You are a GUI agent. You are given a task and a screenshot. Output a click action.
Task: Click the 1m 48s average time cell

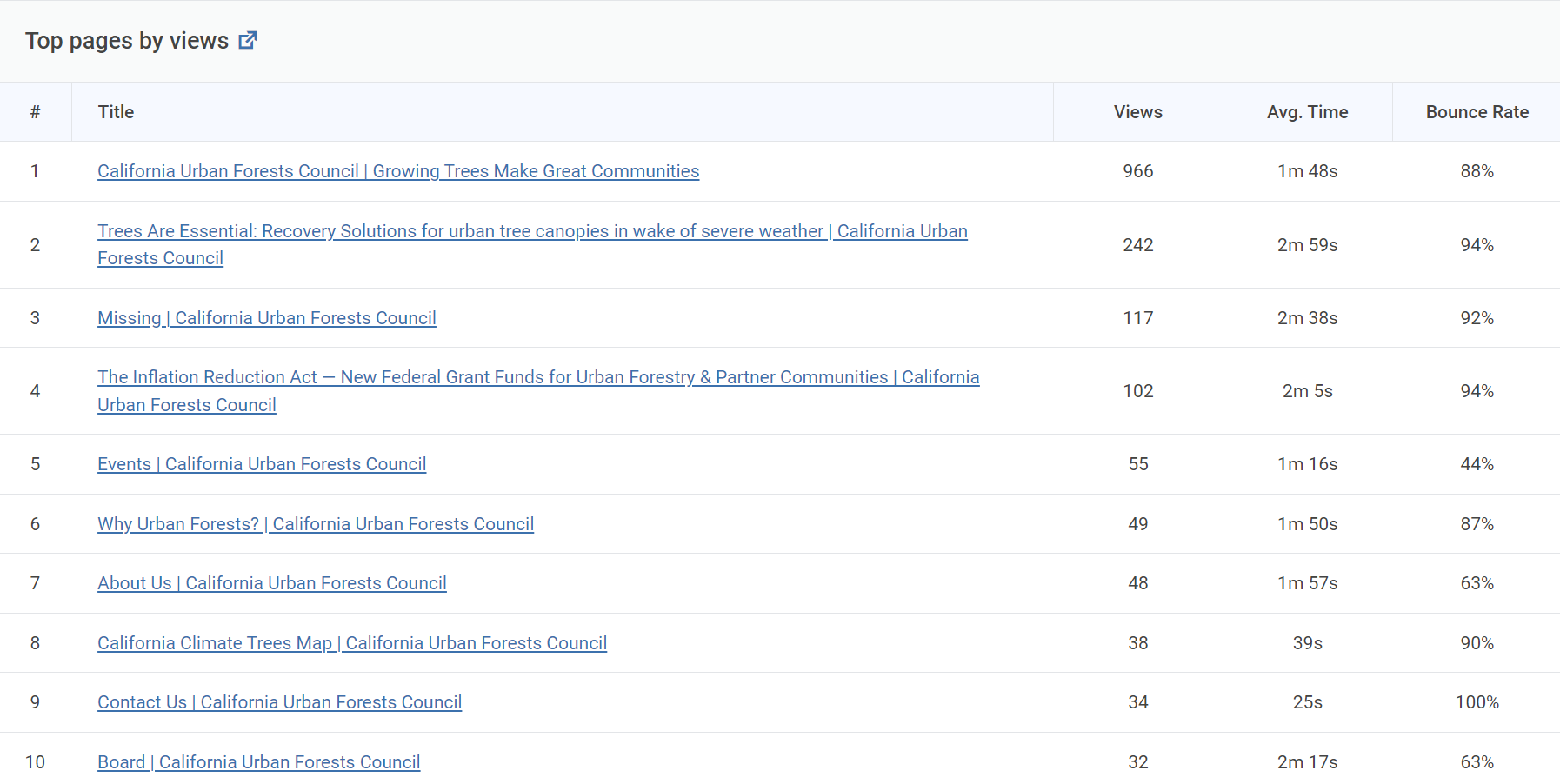[x=1308, y=171]
